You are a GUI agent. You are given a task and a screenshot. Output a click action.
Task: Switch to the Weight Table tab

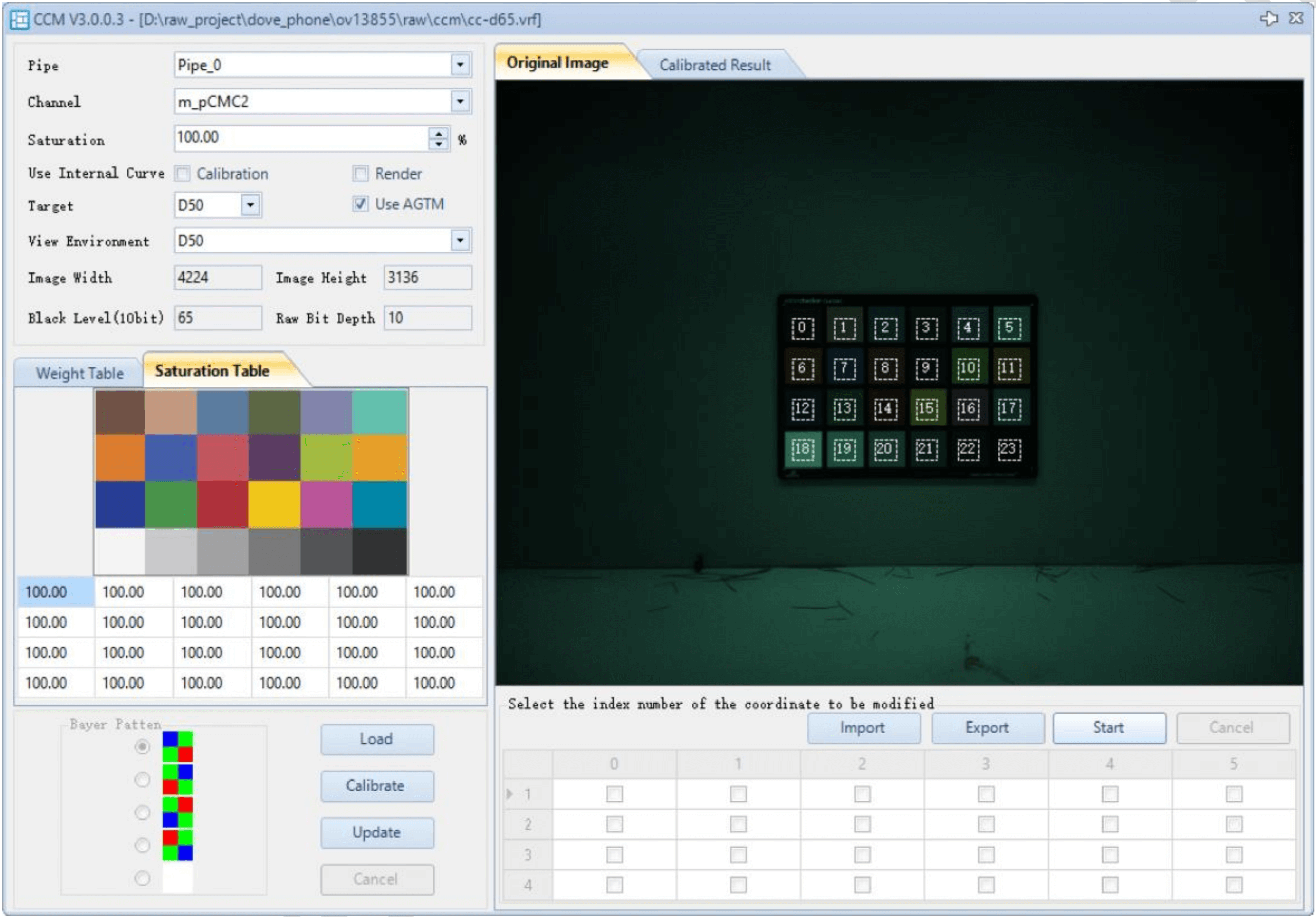pyautogui.click(x=80, y=373)
